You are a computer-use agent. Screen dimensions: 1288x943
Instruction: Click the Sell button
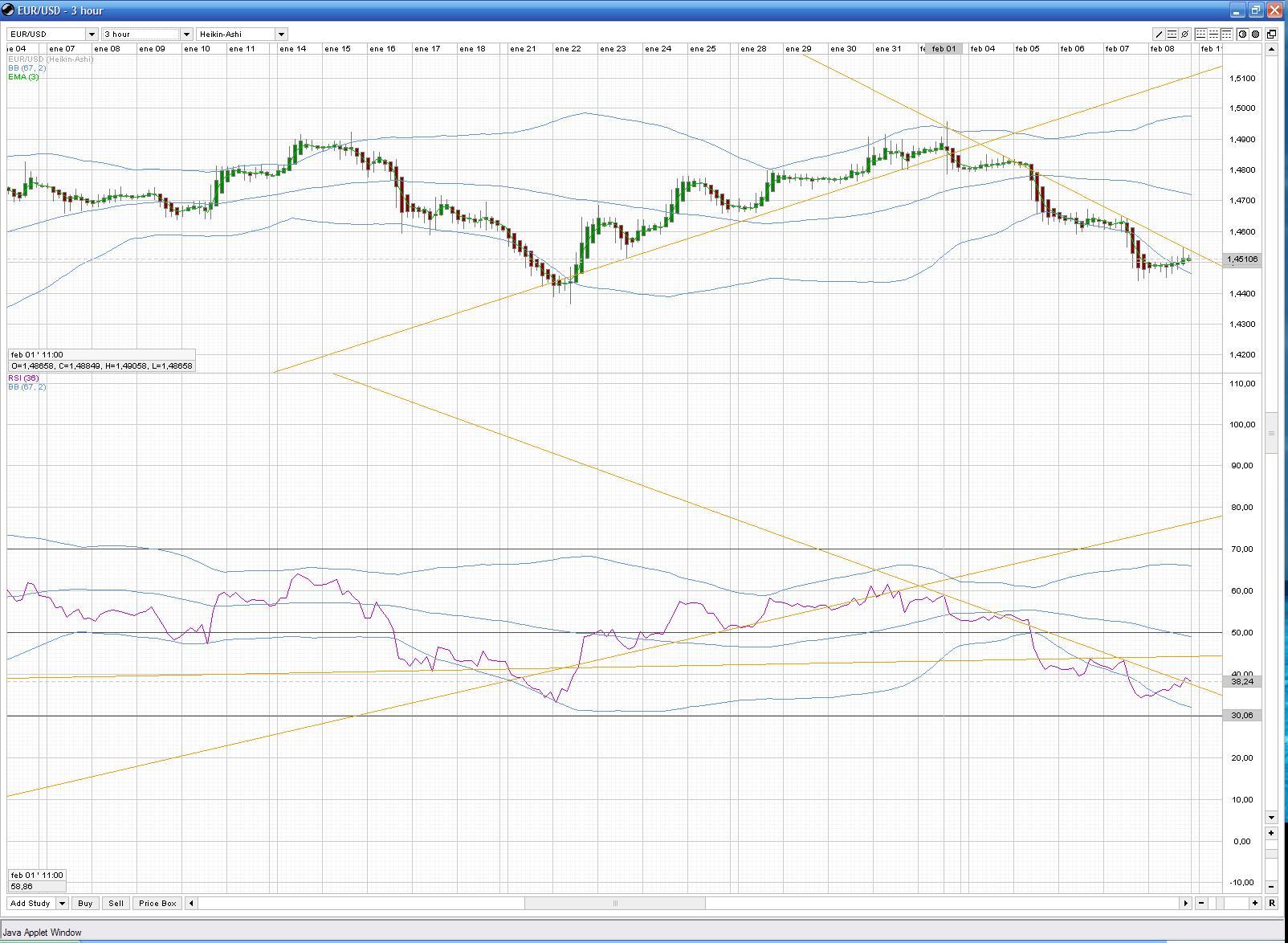click(x=116, y=904)
